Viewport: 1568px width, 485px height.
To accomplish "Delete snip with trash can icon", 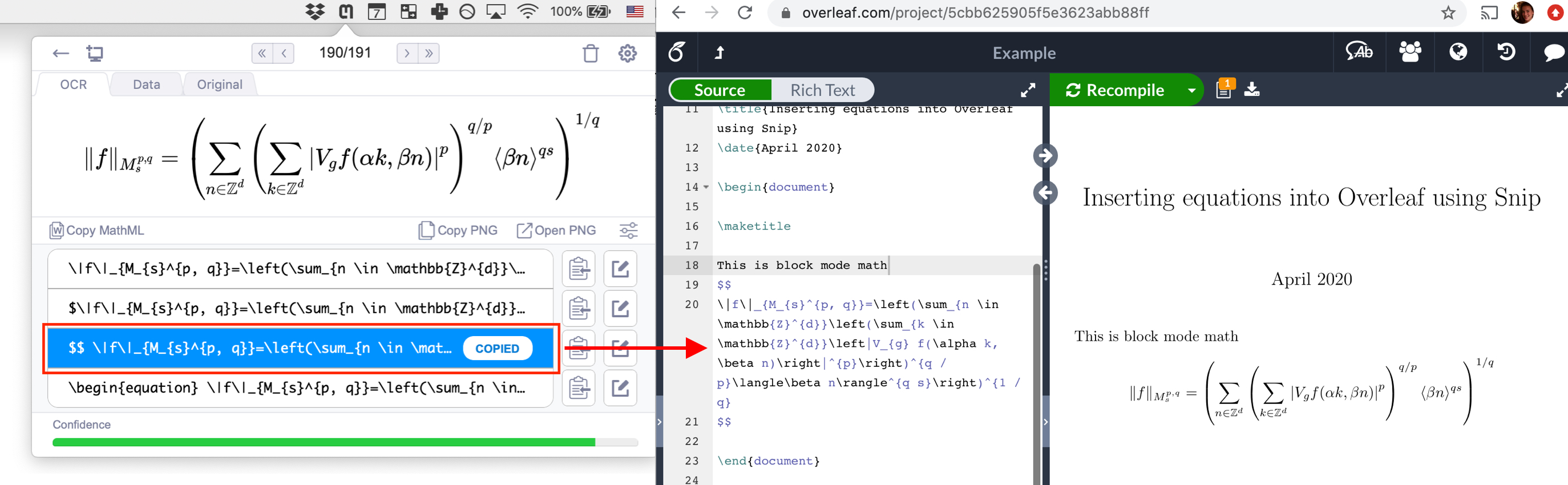I will click(591, 54).
